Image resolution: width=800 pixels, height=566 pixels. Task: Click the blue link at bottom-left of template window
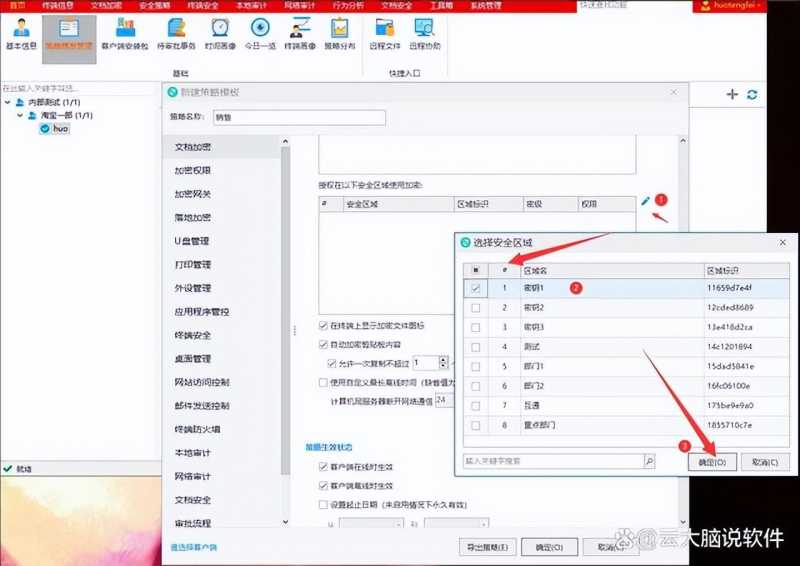(193, 547)
